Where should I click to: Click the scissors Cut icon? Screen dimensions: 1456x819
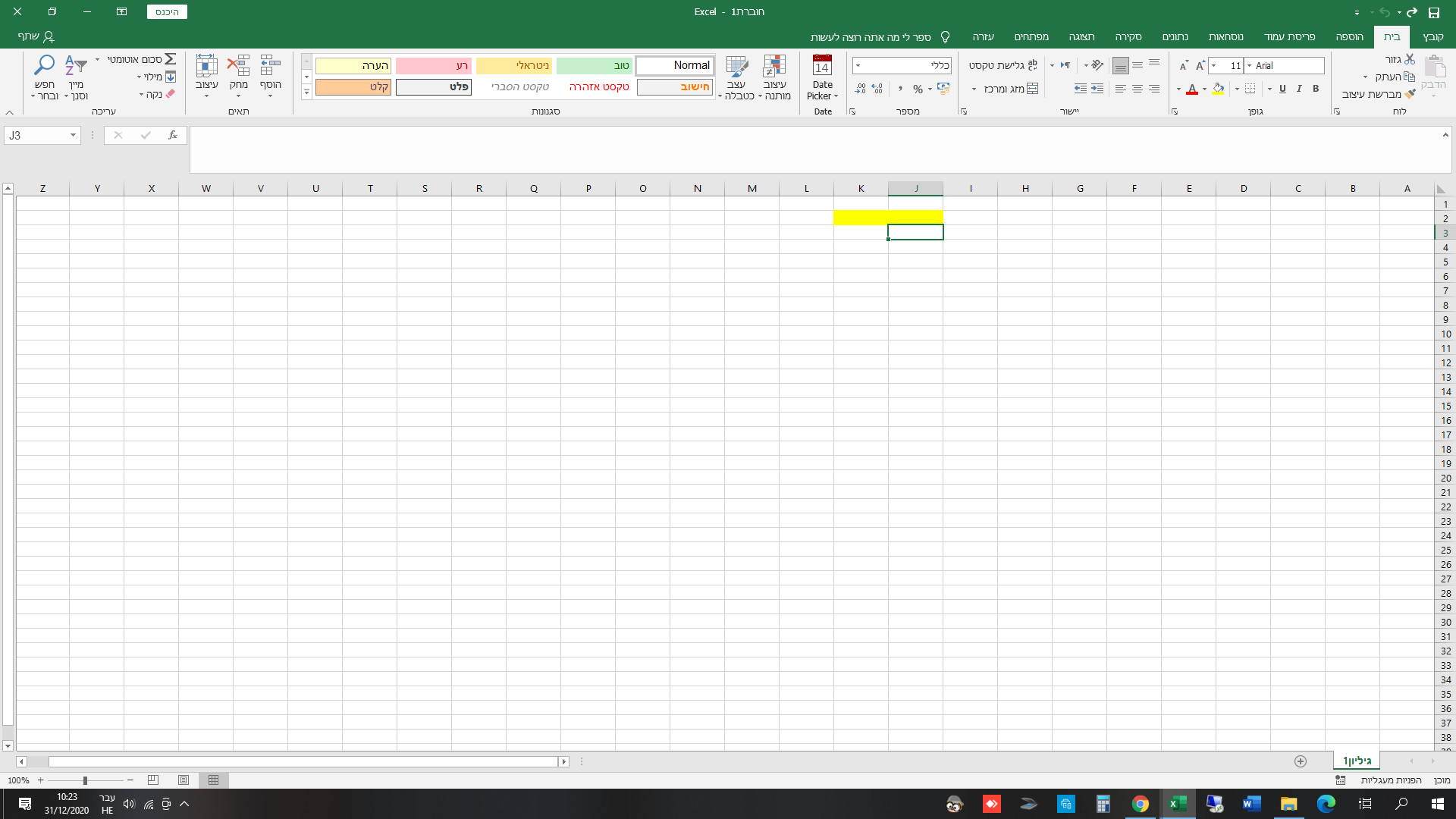1410,59
